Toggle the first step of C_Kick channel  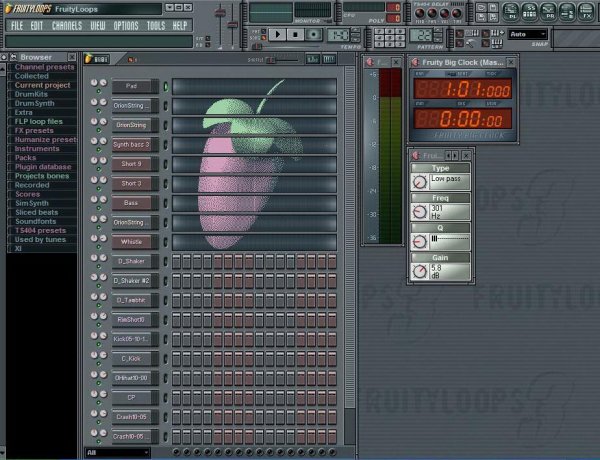tap(176, 359)
